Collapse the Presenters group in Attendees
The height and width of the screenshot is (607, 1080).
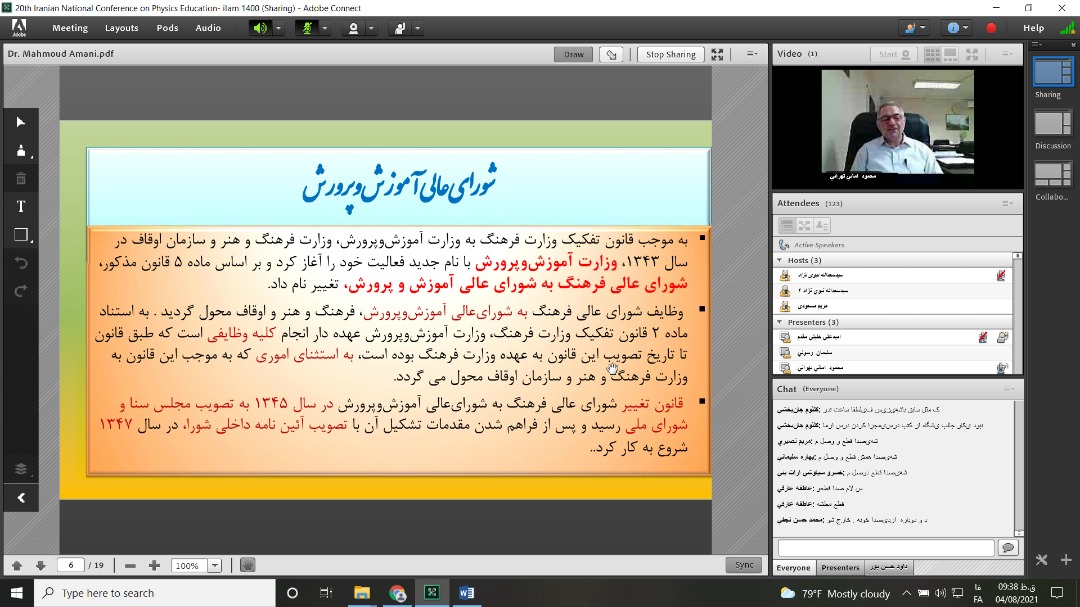(x=780, y=322)
